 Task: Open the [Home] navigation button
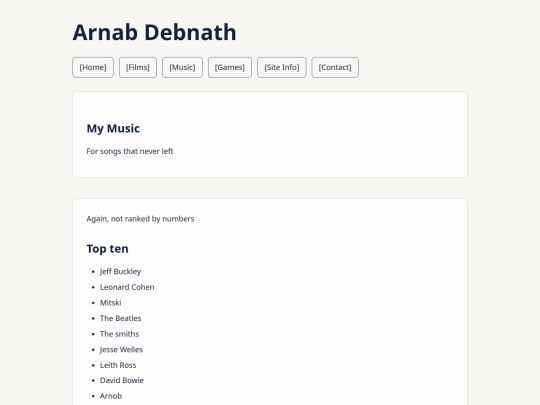click(x=93, y=68)
